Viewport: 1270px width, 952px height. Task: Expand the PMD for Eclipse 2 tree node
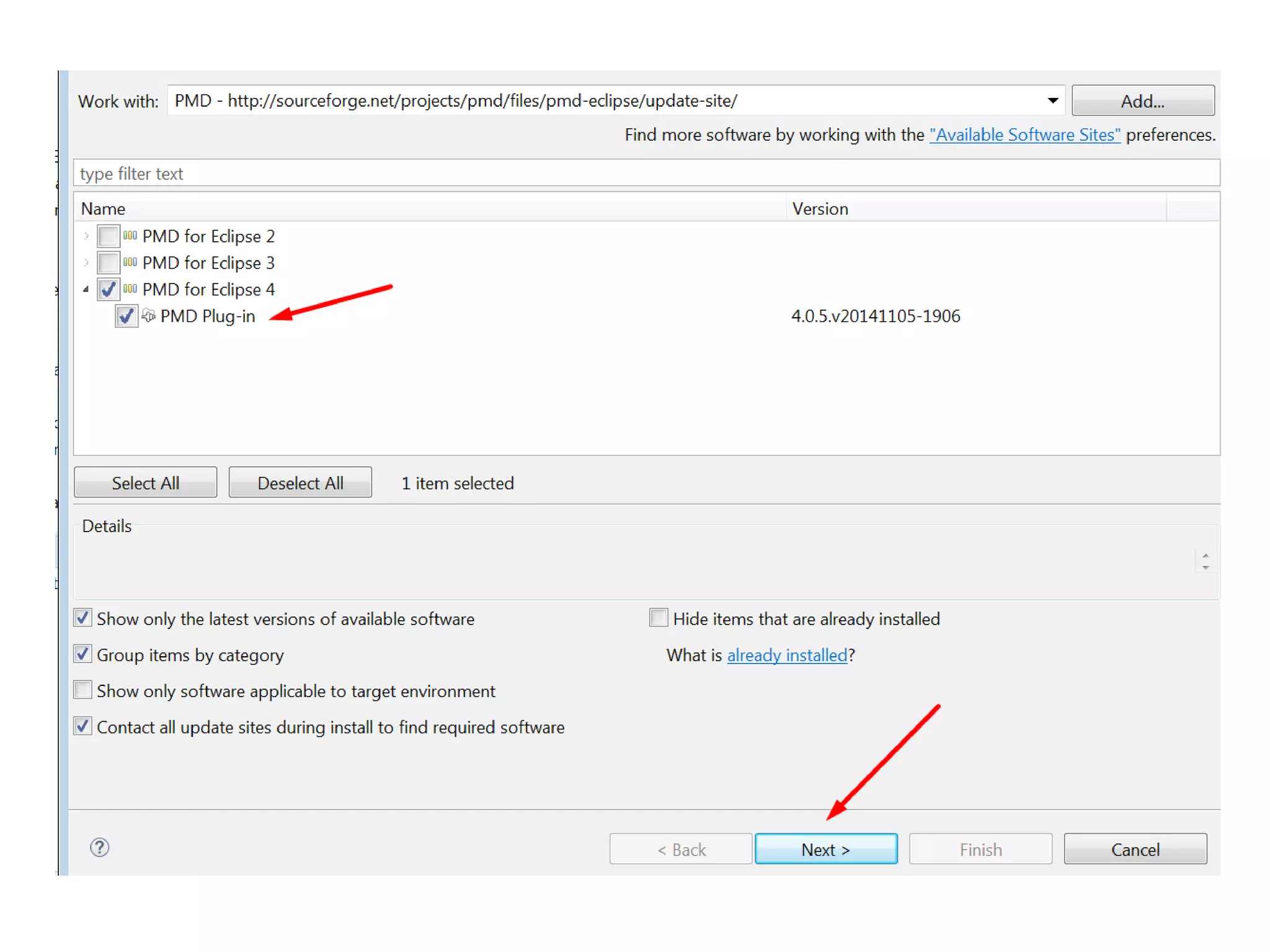click(x=86, y=236)
